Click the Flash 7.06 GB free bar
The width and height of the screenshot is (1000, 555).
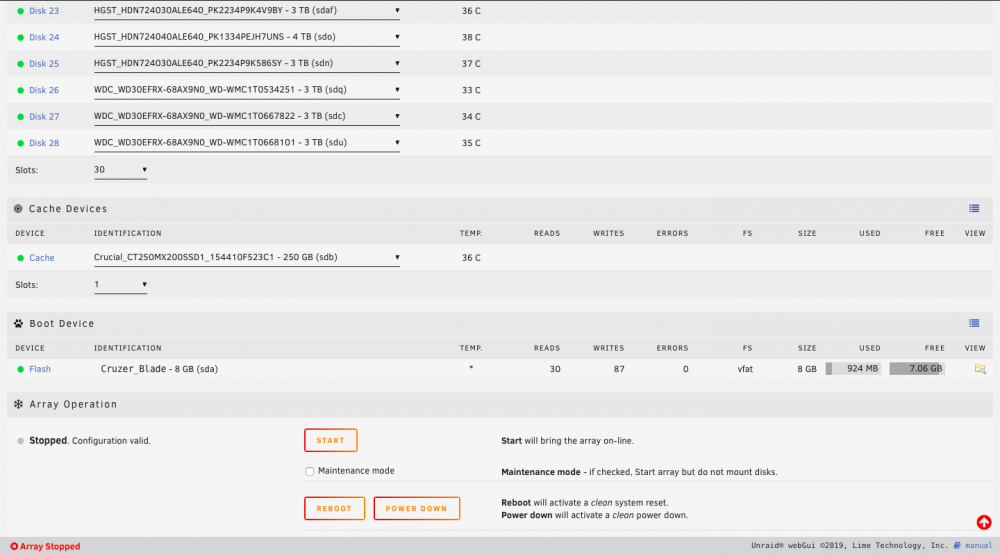click(916, 369)
